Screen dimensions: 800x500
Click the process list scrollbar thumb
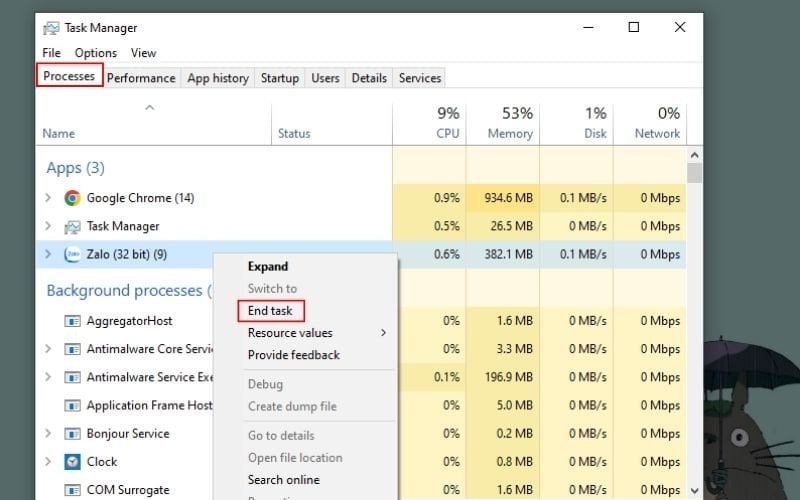(x=694, y=172)
